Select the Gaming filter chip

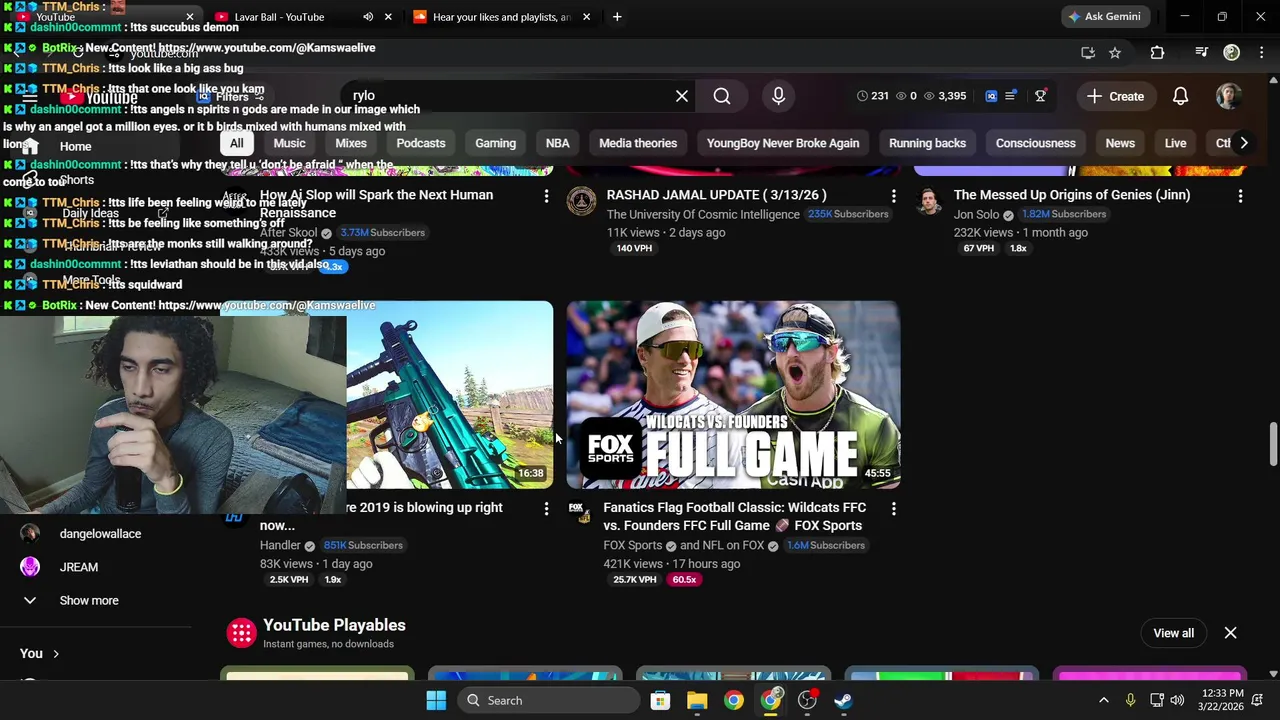(495, 143)
